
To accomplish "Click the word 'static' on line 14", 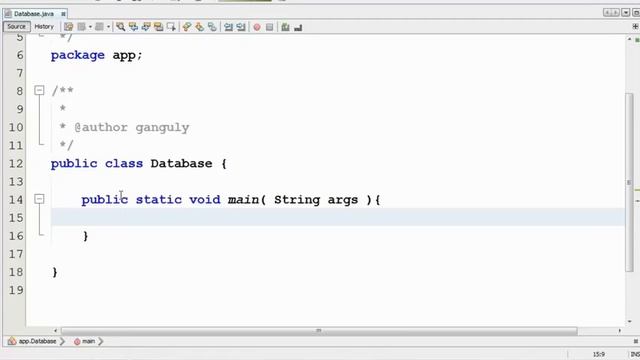I will [x=158, y=200].
